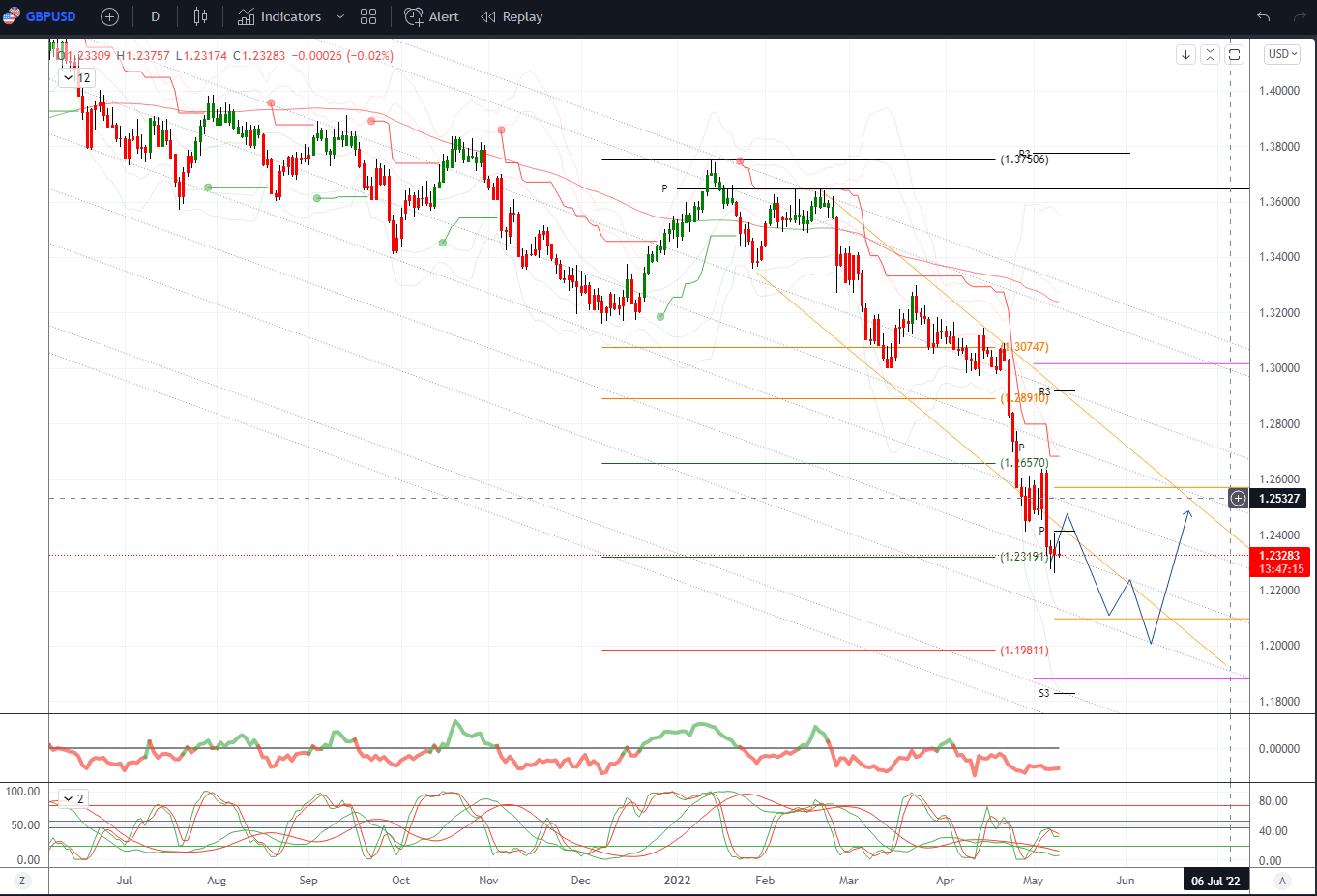Click the (1.19811) level label
The image size is (1317, 896).
[x=1024, y=650]
